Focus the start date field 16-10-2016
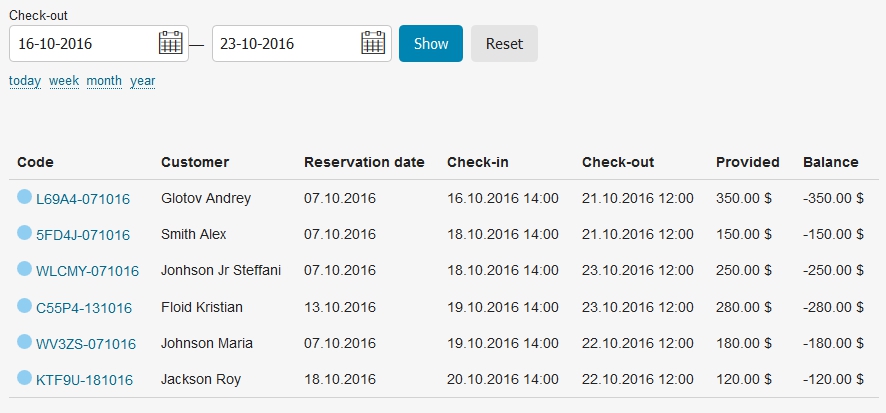The height and width of the screenshot is (413, 886). pos(99,44)
